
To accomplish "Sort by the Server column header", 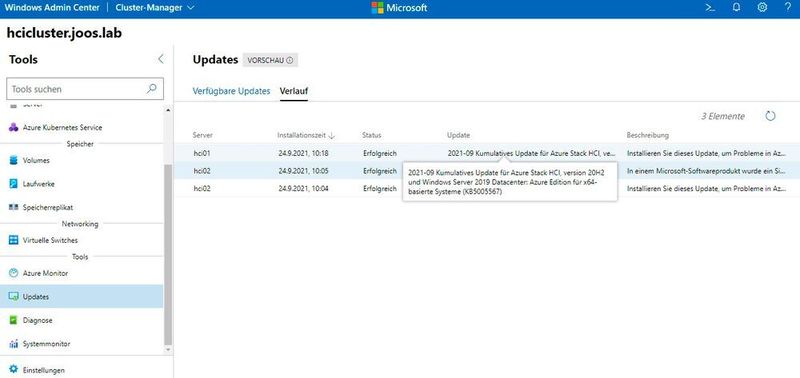I will (x=203, y=135).
